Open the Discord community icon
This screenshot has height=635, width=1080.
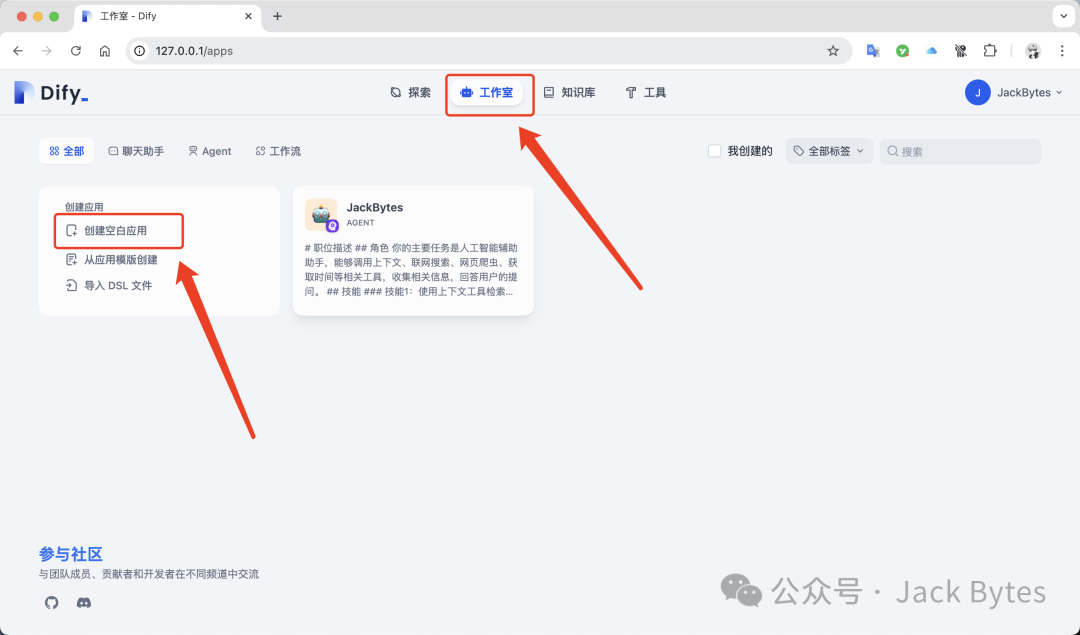click(x=84, y=602)
